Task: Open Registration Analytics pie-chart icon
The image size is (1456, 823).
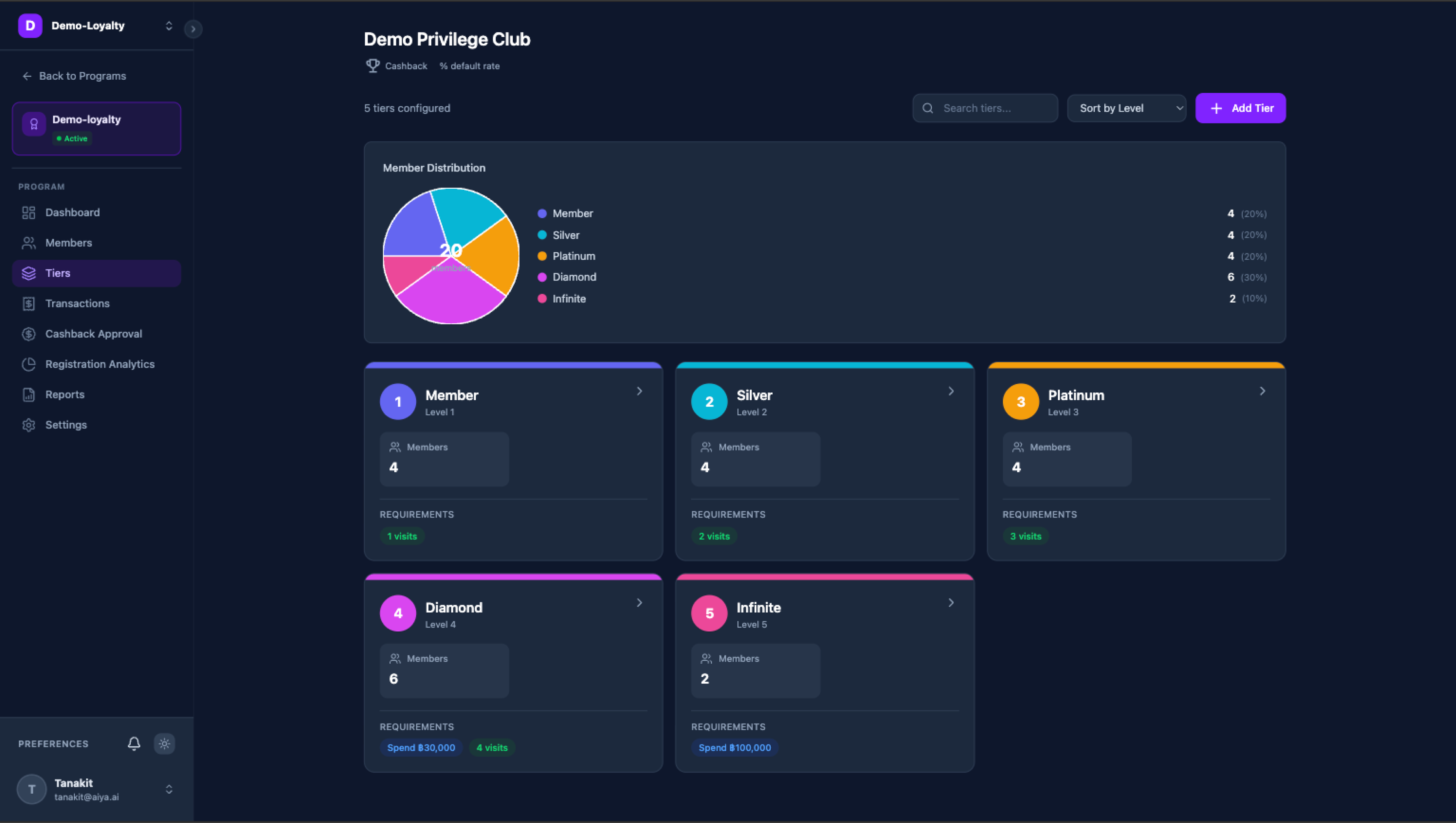Action: 29,364
